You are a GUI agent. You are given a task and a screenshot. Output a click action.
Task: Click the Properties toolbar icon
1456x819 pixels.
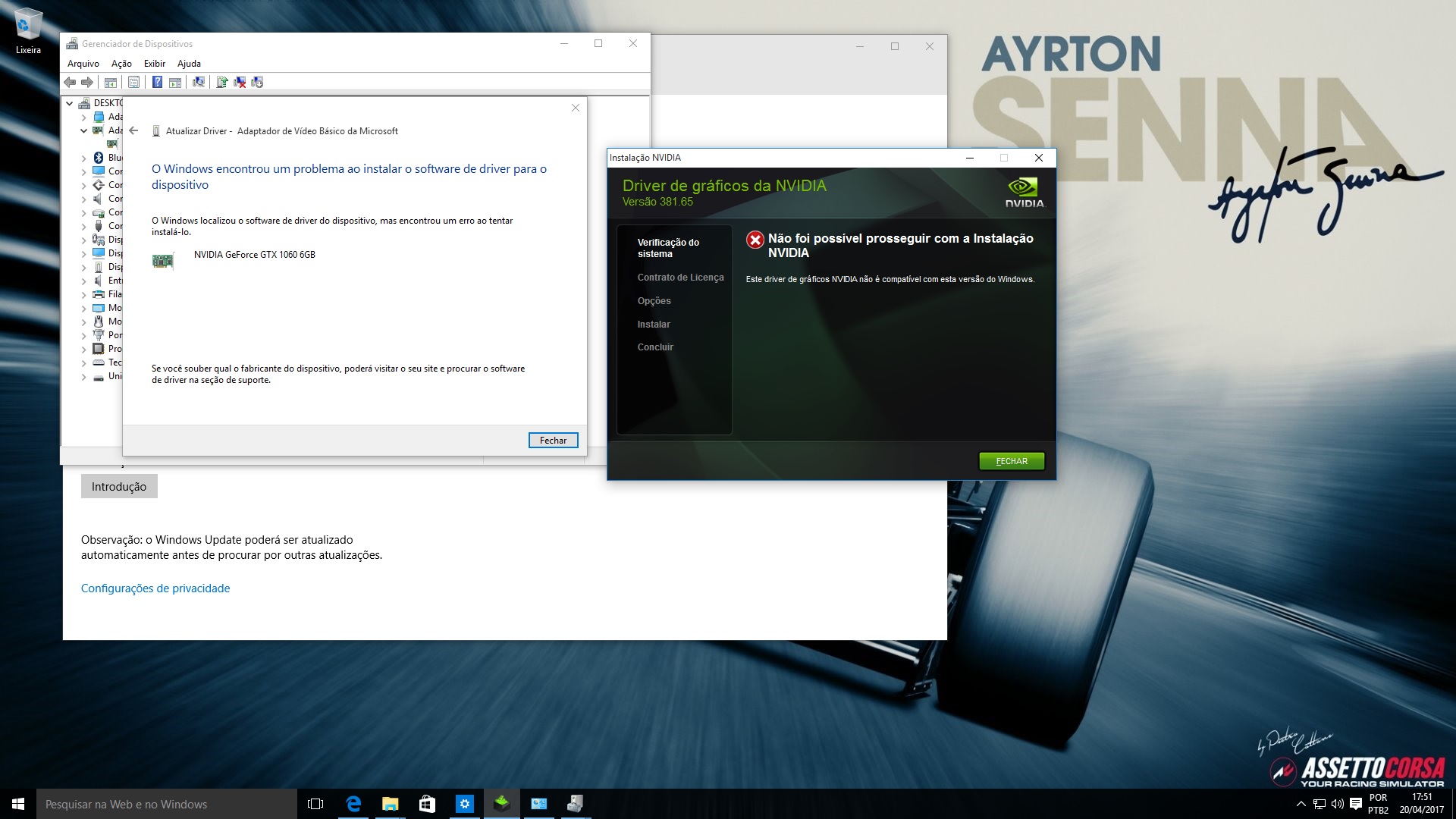tap(134, 82)
